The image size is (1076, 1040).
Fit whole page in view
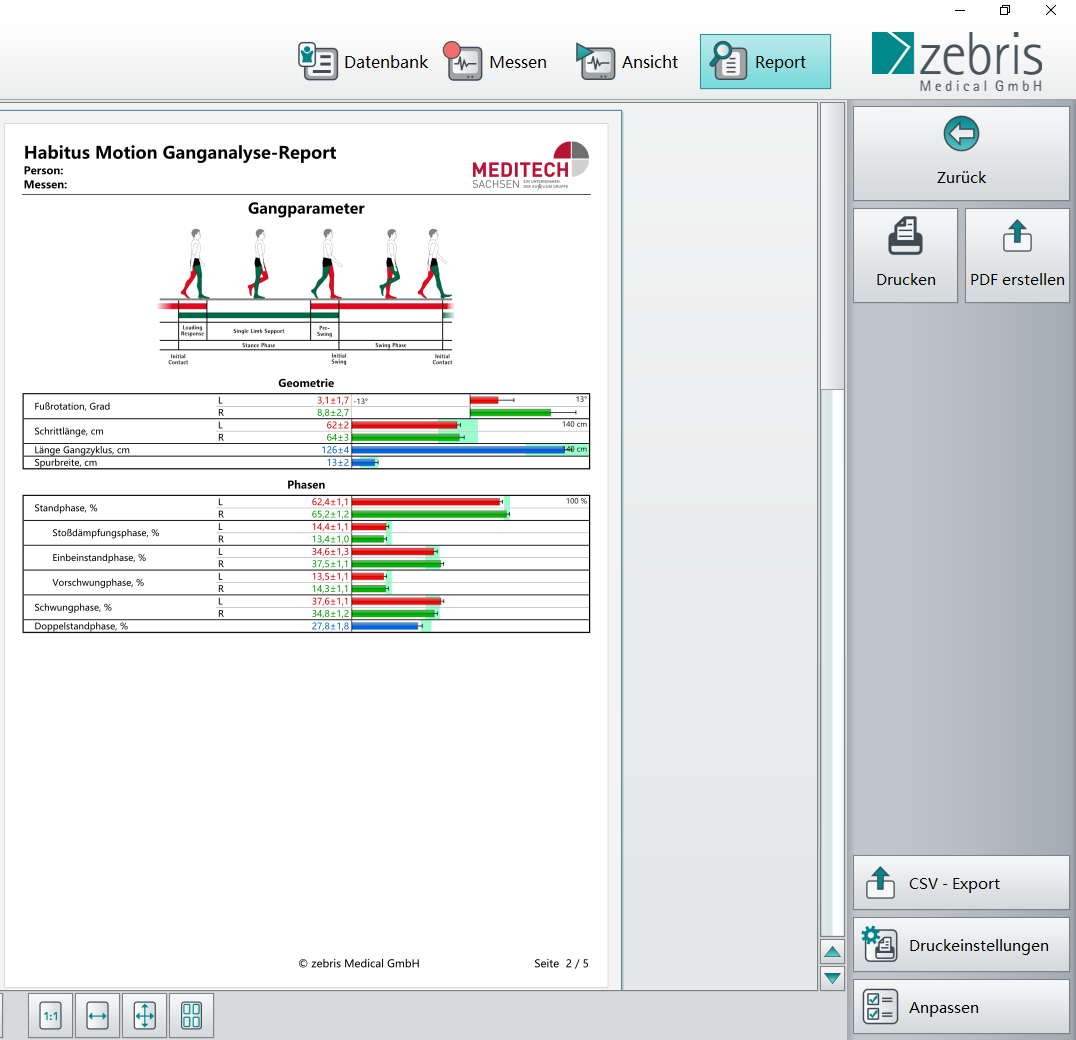pyautogui.click(x=145, y=1015)
